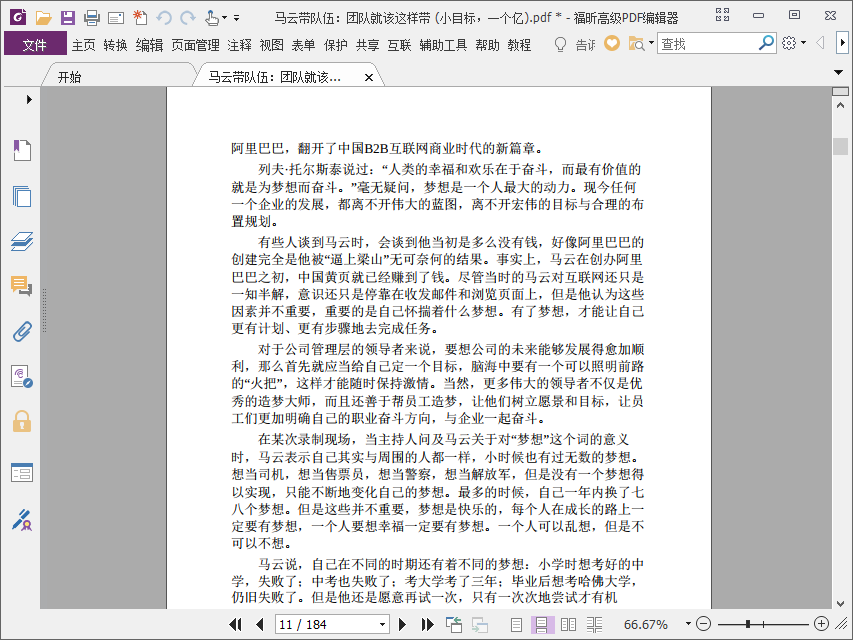The width and height of the screenshot is (853, 640).
Task: Open the quick access toolbar customize dropdown
Action: pyautogui.click(x=237, y=19)
